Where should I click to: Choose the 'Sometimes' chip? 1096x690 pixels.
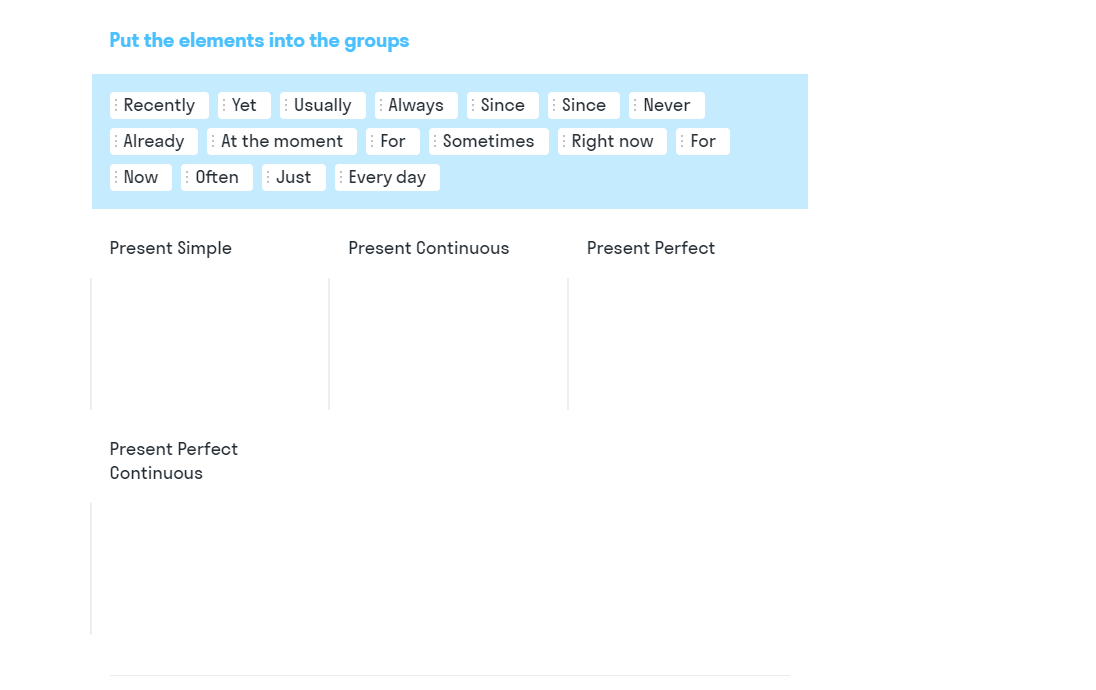pos(489,141)
